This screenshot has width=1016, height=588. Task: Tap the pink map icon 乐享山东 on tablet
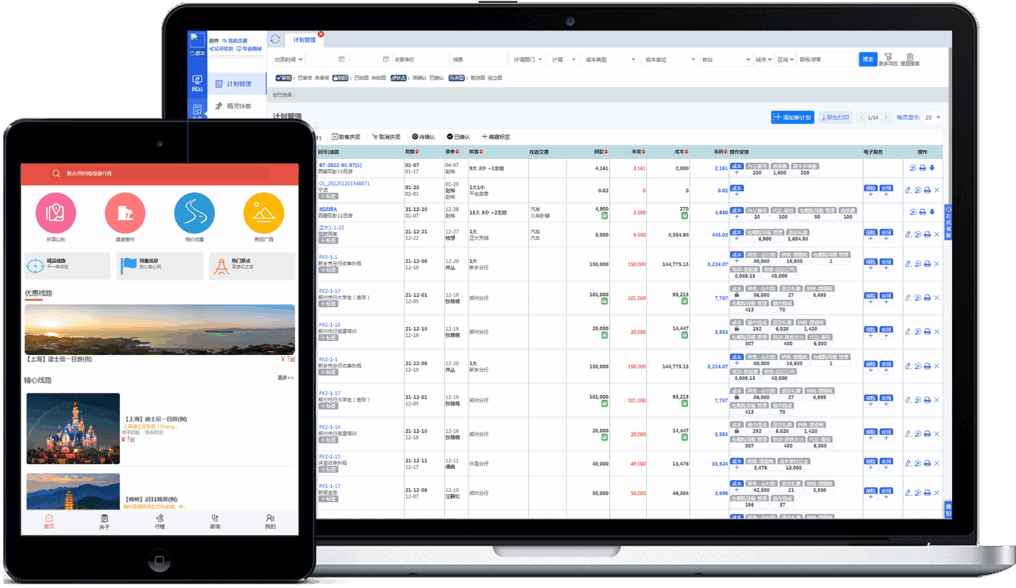(56, 213)
